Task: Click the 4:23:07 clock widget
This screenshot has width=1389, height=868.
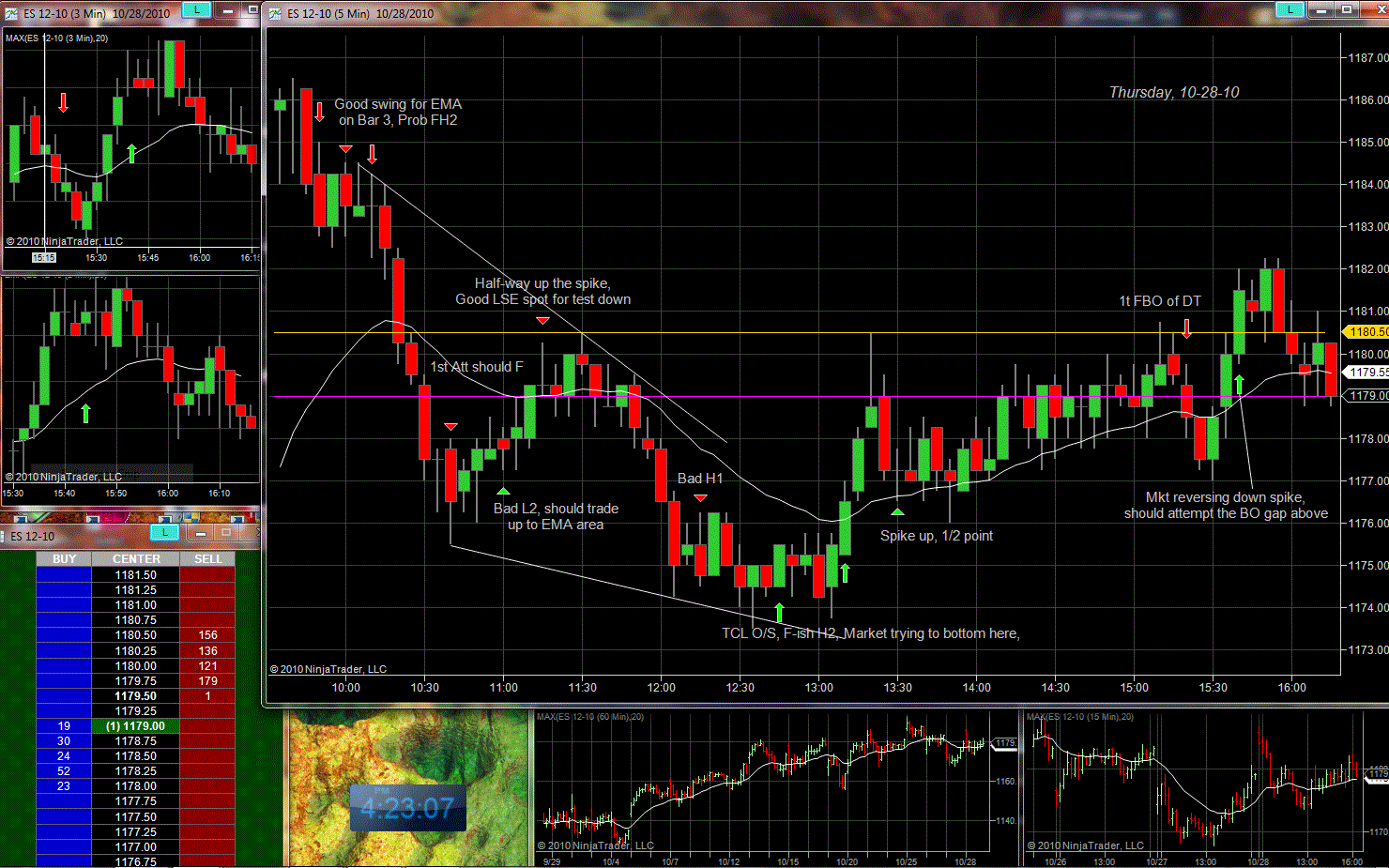Action: point(407,808)
